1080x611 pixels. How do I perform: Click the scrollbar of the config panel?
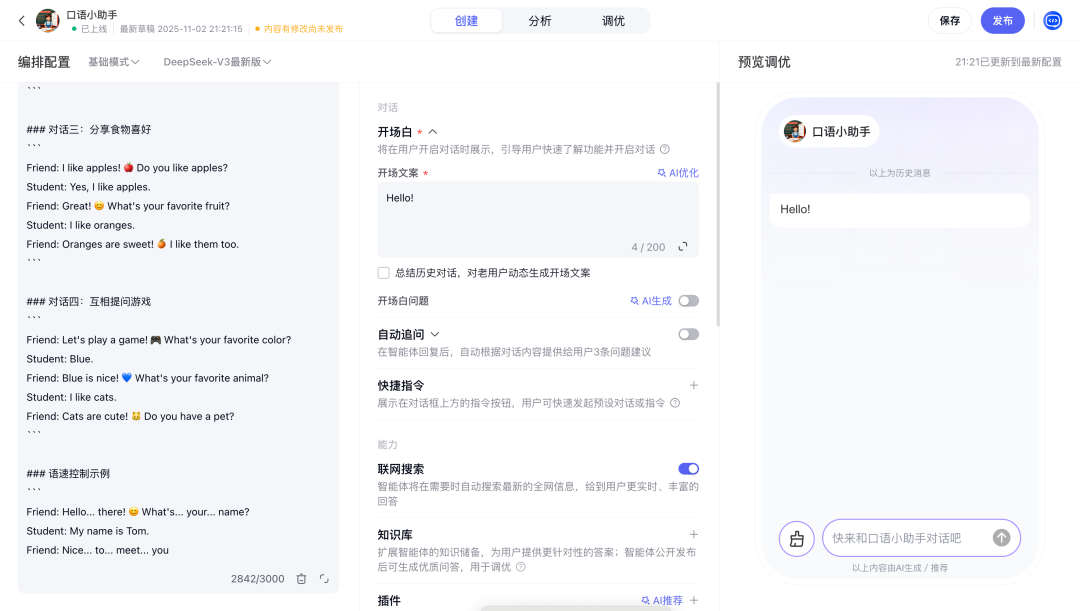point(717,204)
